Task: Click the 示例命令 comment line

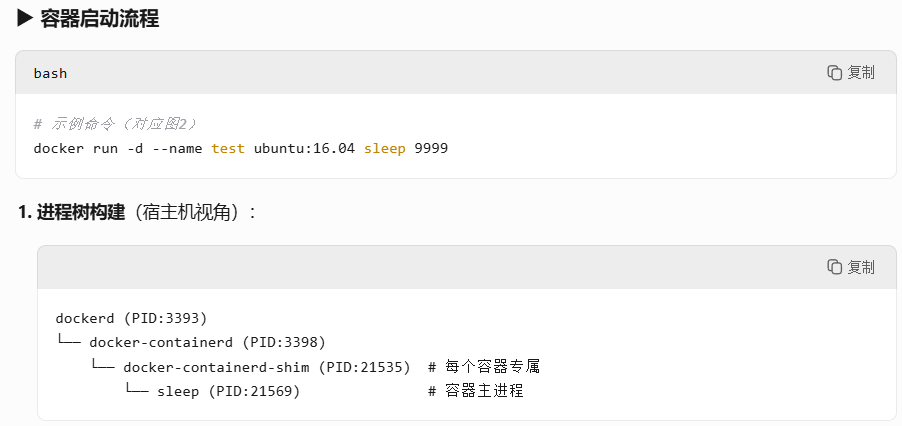Action: pyautogui.click(x=115, y=124)
